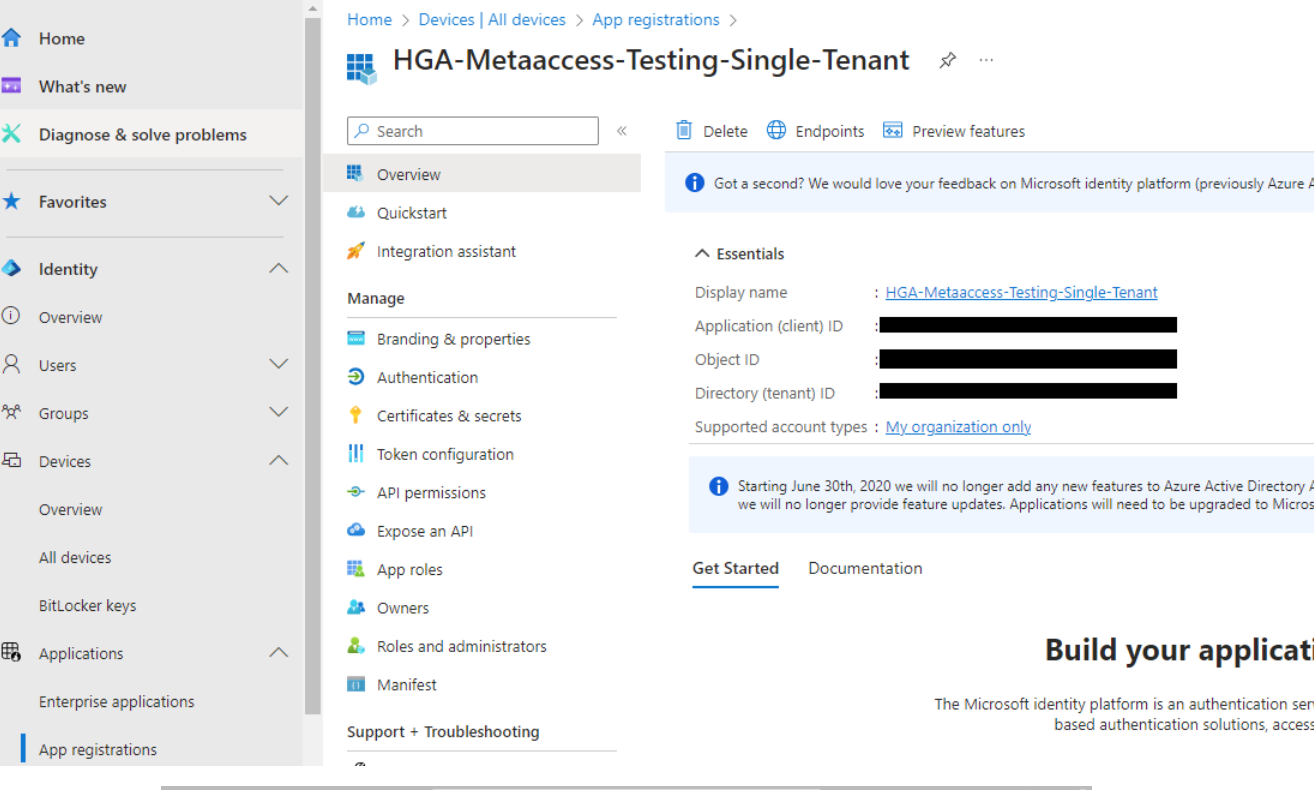Click the Identity diamond icon

11,268
